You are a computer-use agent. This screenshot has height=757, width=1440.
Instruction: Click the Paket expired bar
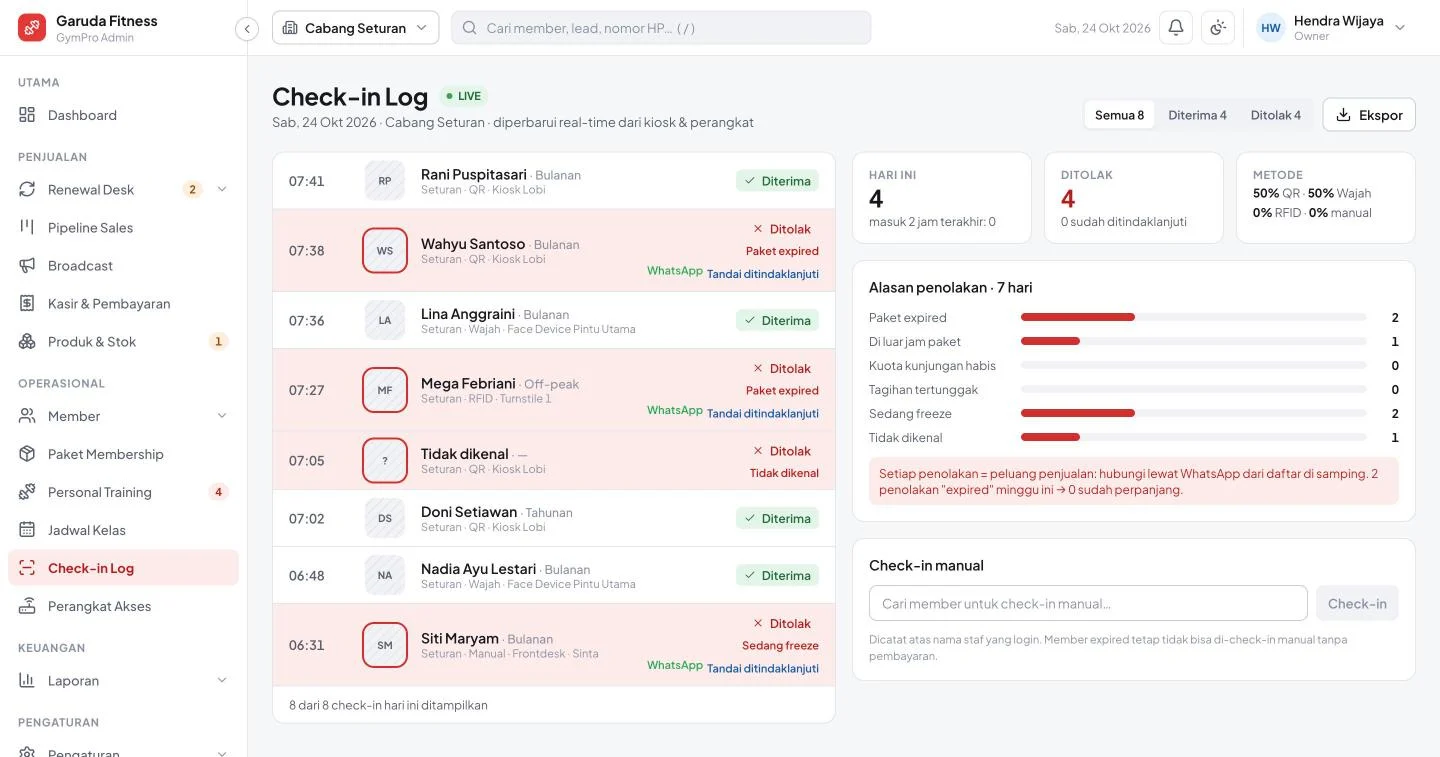tap(1194, 317)
